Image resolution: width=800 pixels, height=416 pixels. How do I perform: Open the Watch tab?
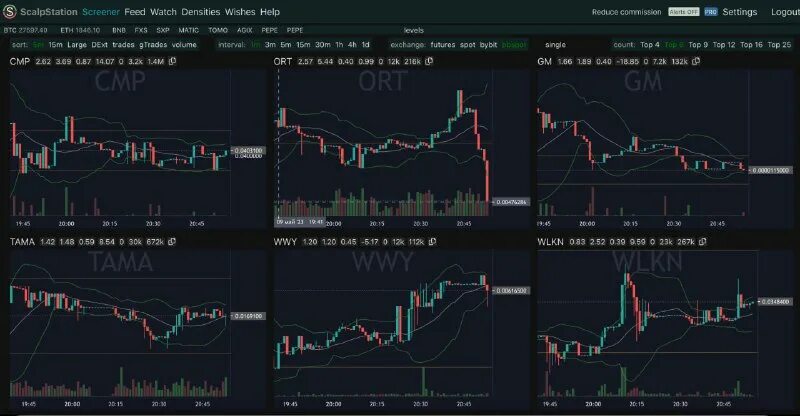[163, 12]
